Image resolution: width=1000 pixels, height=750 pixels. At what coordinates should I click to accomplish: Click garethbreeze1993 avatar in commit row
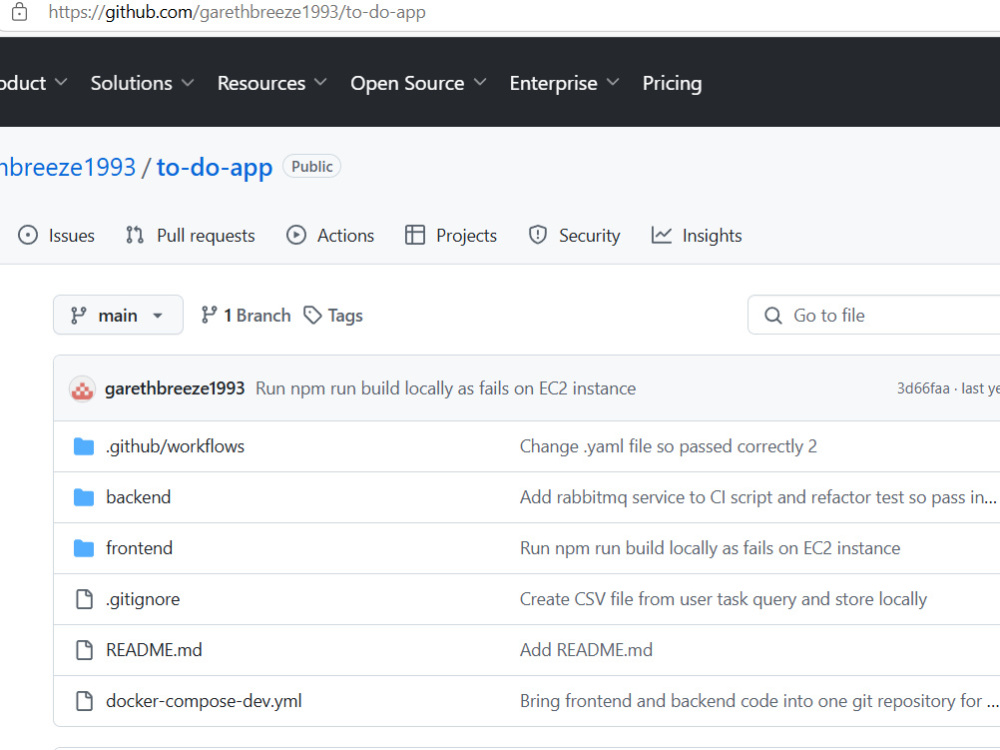click(82, 388)
